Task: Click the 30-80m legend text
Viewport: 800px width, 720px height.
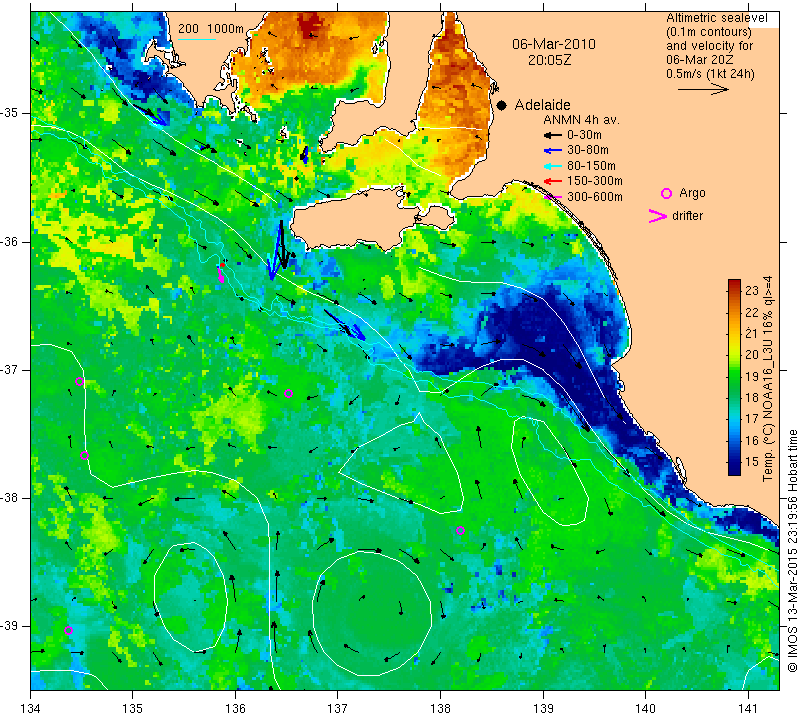Action: (x=588, y=150)
